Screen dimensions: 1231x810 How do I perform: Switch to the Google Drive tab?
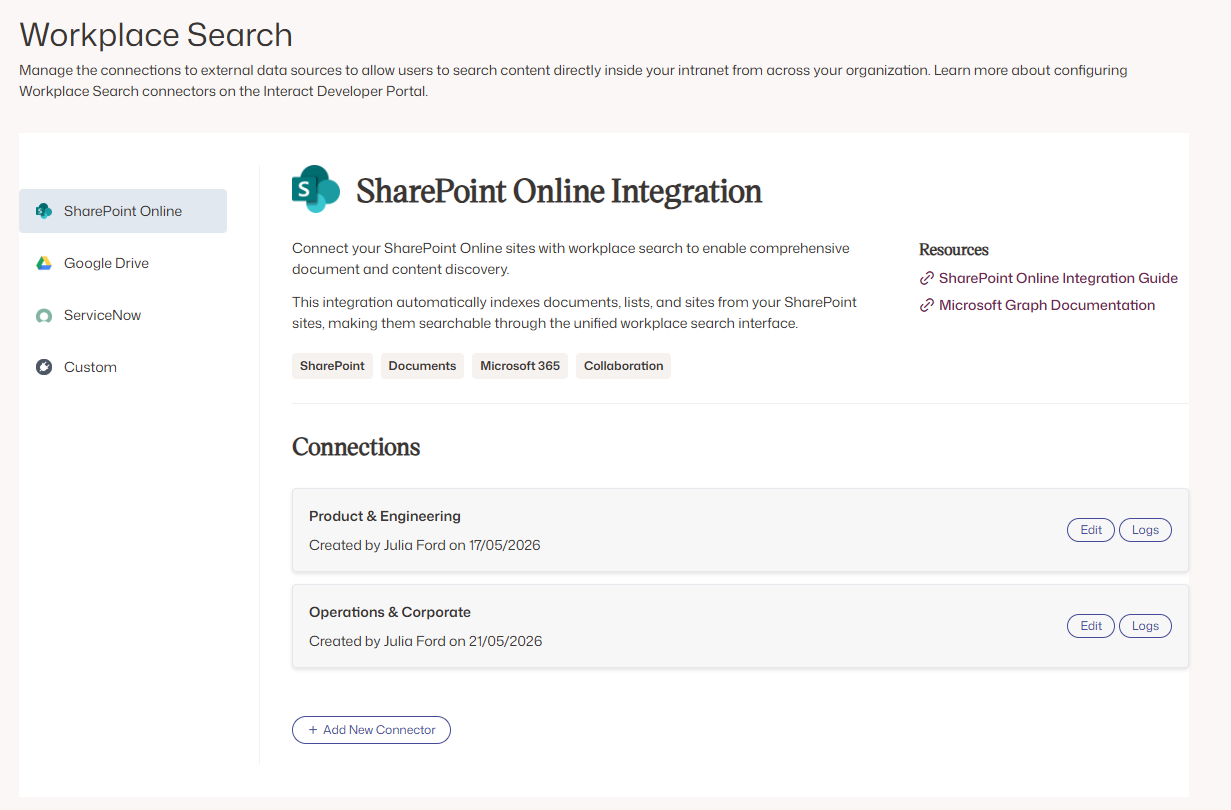(123, 263)
